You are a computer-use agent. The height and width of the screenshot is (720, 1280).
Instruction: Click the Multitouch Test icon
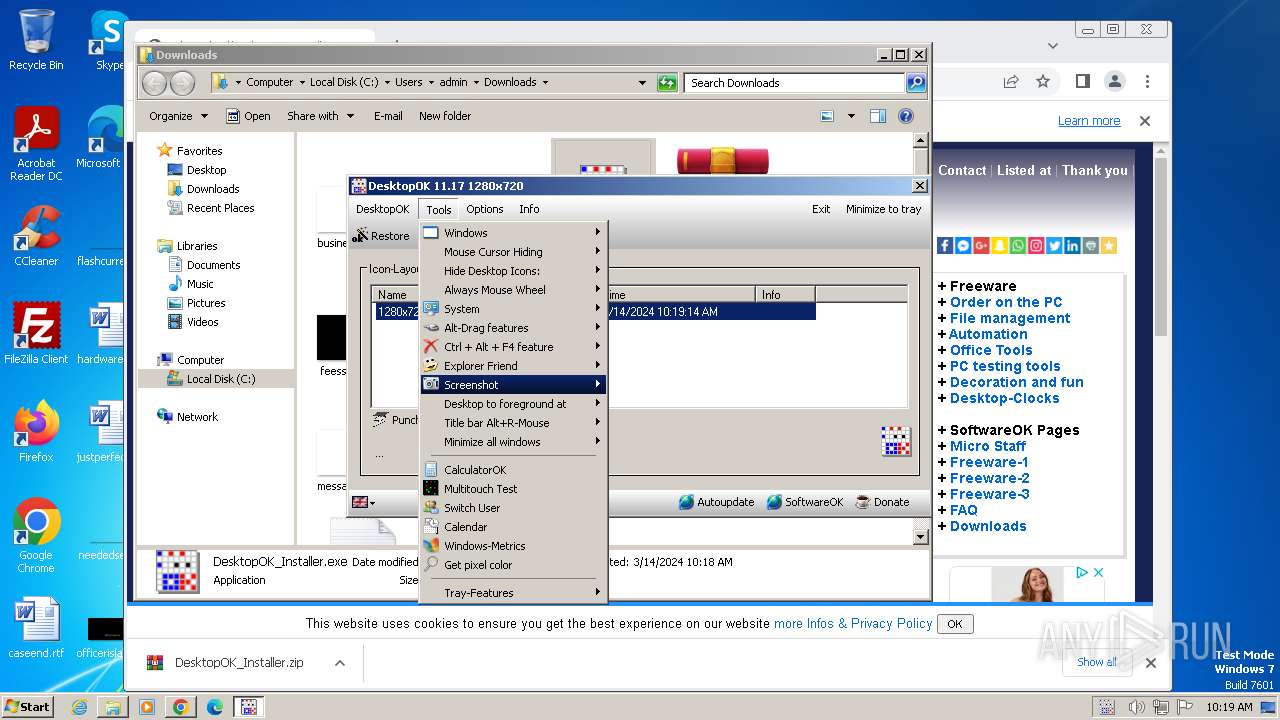pos(431,489)
